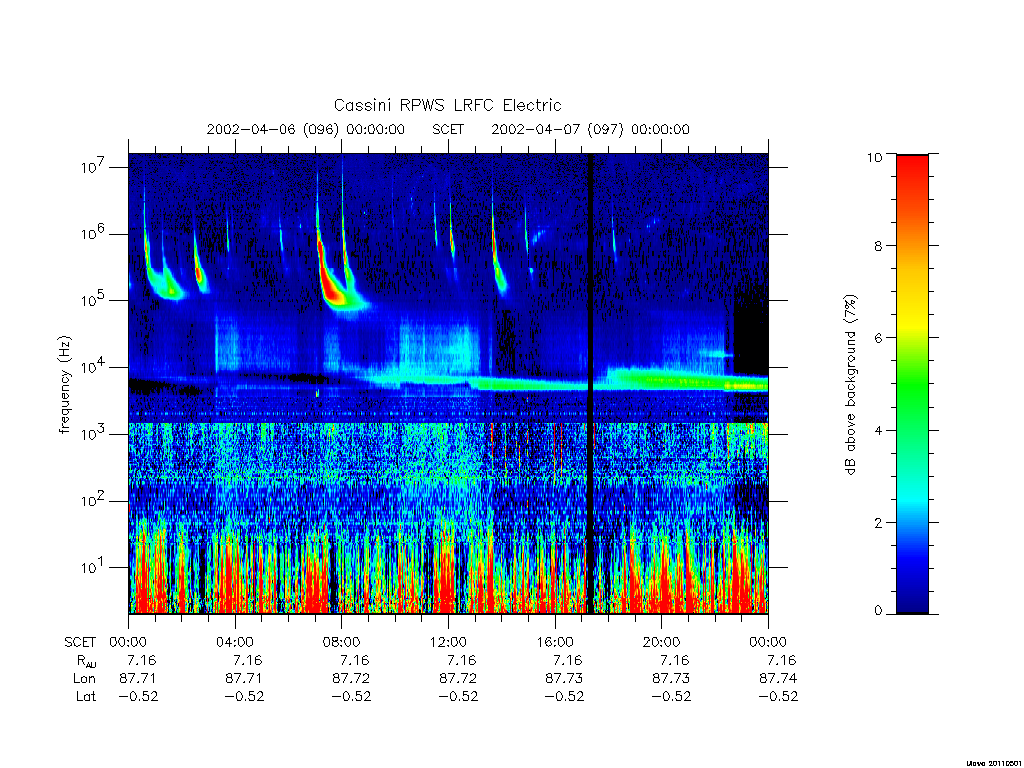Click the "R_AU" row label
Screen dimensions: 1024x768
pyautogui.click(x=86, y=661)
